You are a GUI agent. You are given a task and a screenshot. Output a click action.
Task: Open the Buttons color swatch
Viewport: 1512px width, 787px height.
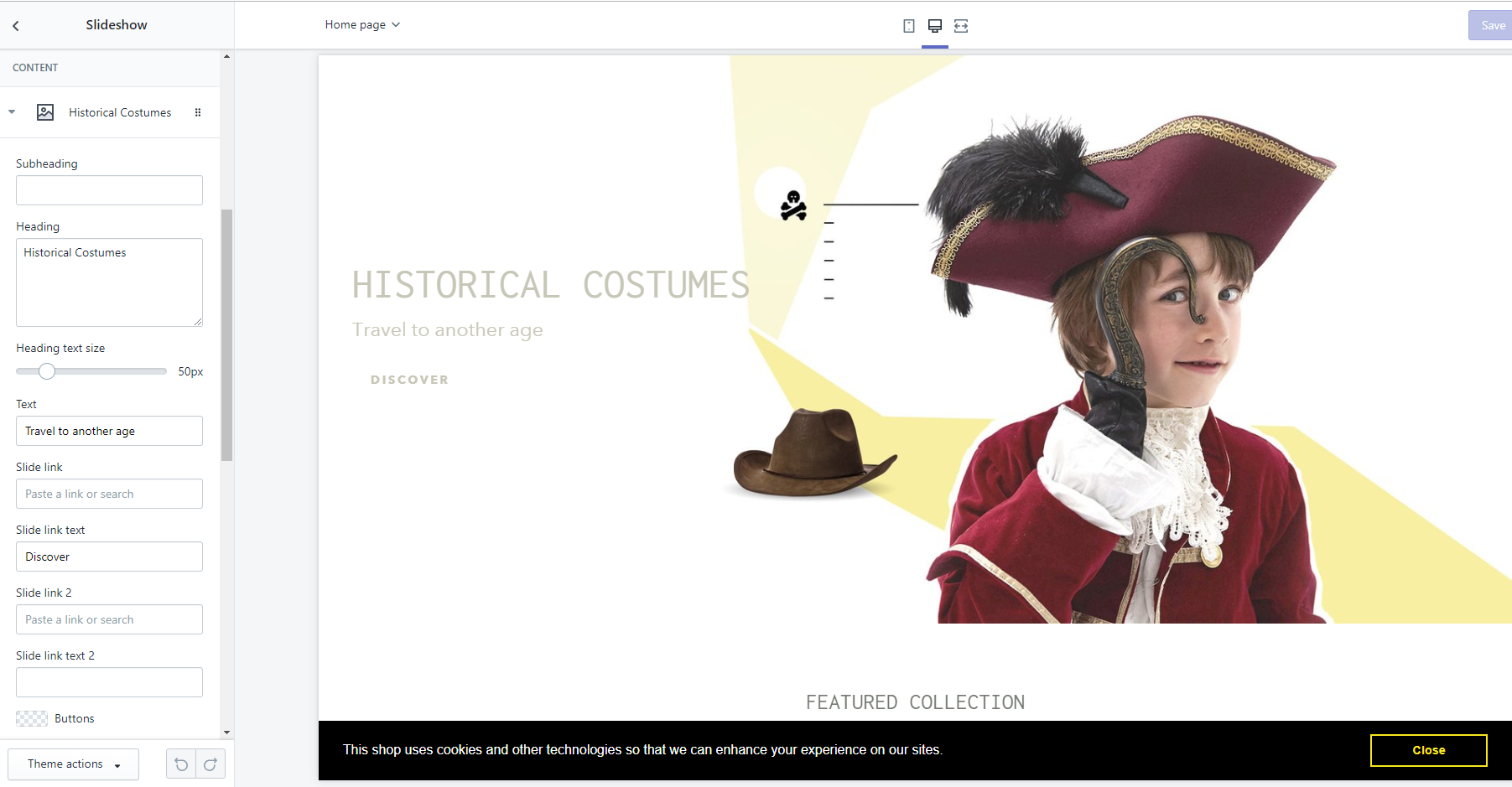point(32,718)
